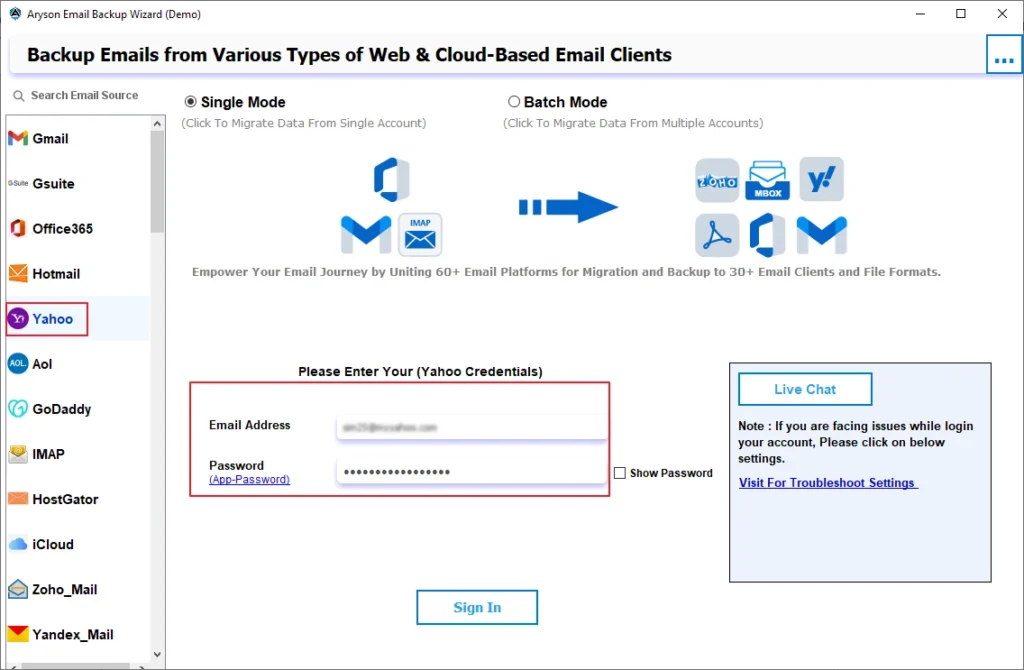Click the Gsuite label in source list
The height and width of the screenshot is (670, 1024).
54,183
